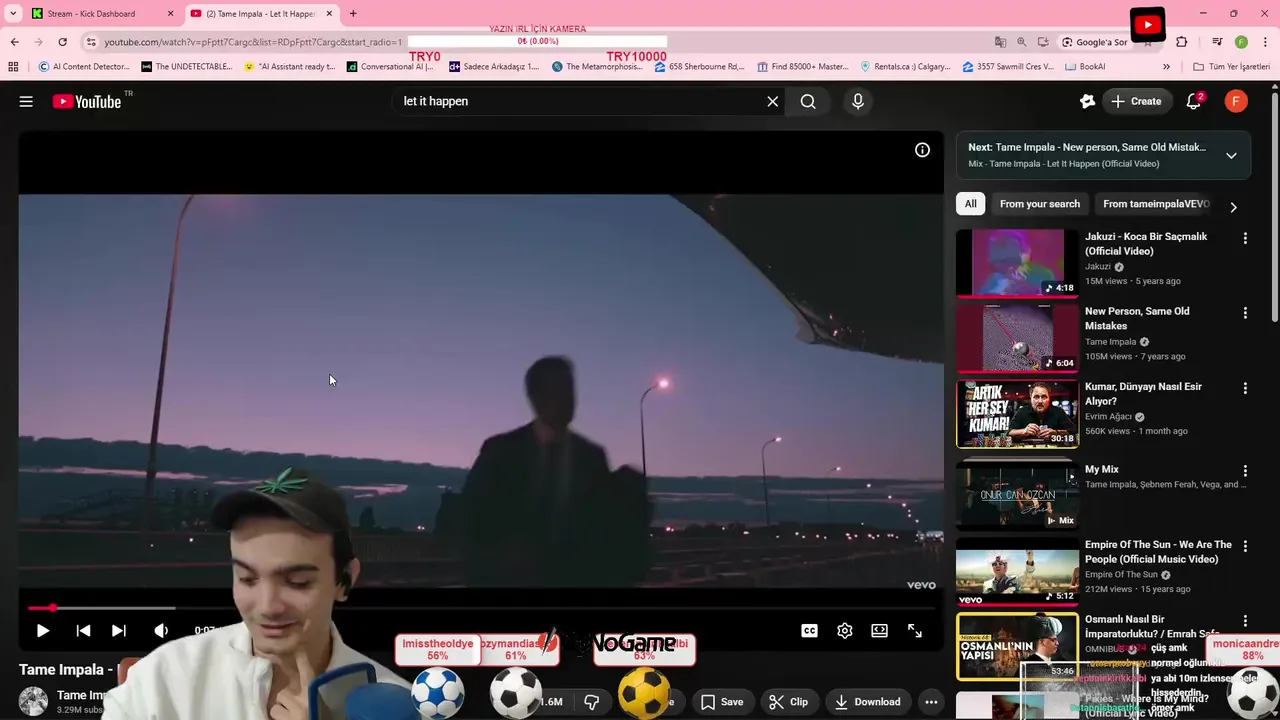The width and height of the screenshot is (1280, 720).
Task: Show video info card icon
Action: [922, 150]
